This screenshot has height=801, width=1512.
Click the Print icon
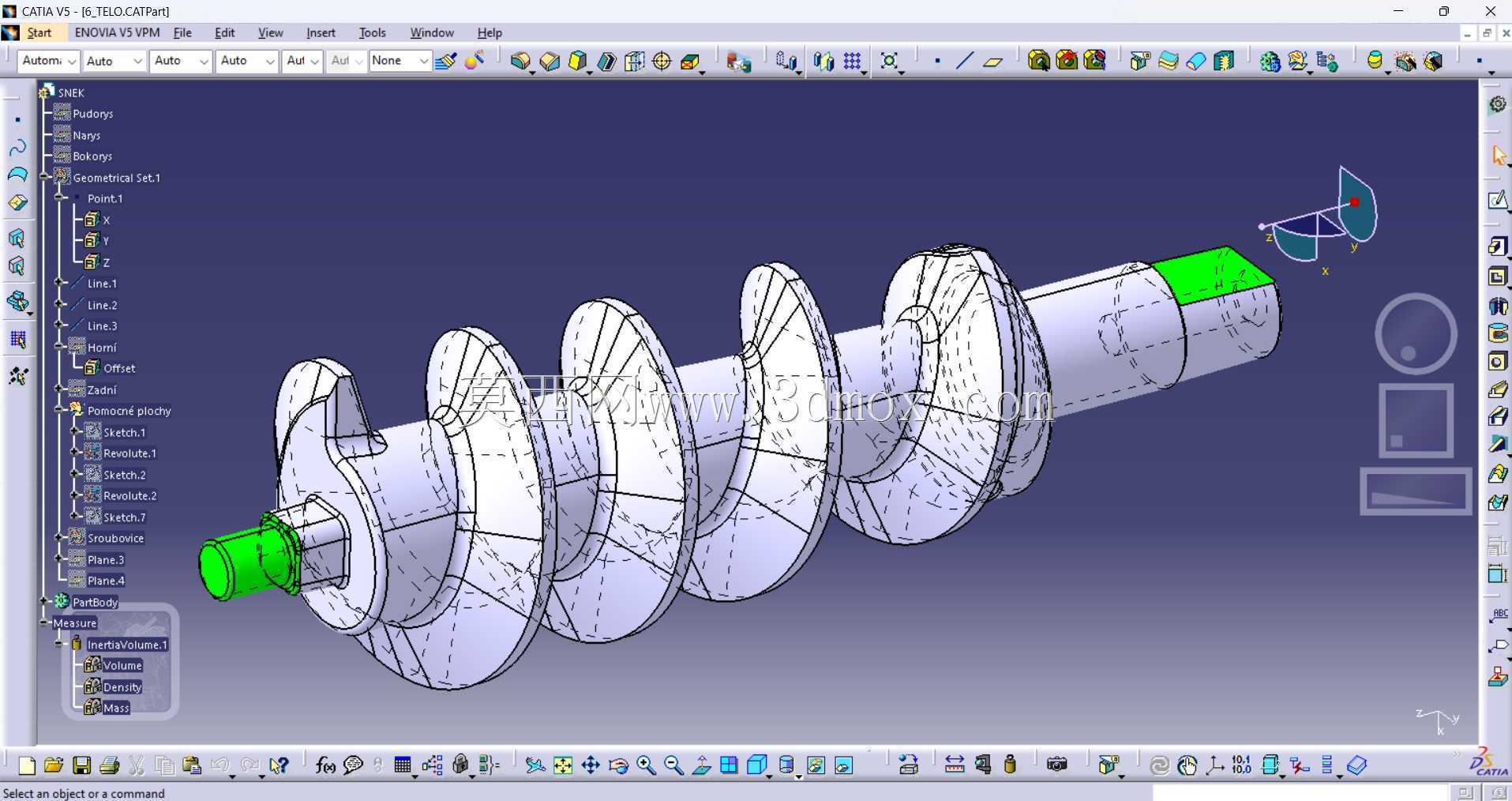point(109,765)
